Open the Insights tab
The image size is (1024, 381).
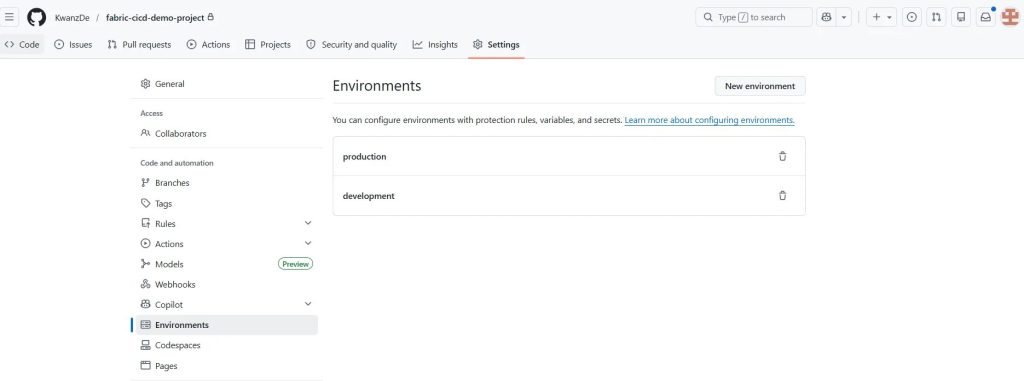pos(435,44)
